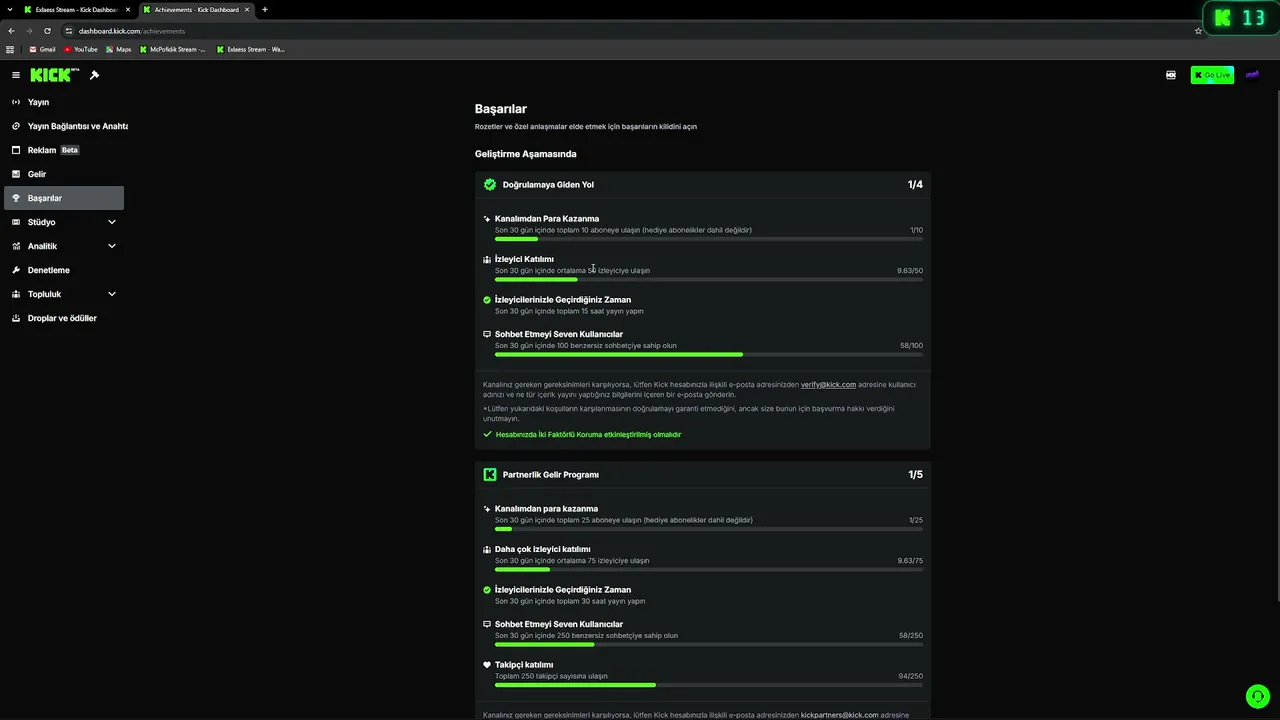1280x720 pixels.
Task: Open the site info icon in address bar
Action: pos(69,31)
